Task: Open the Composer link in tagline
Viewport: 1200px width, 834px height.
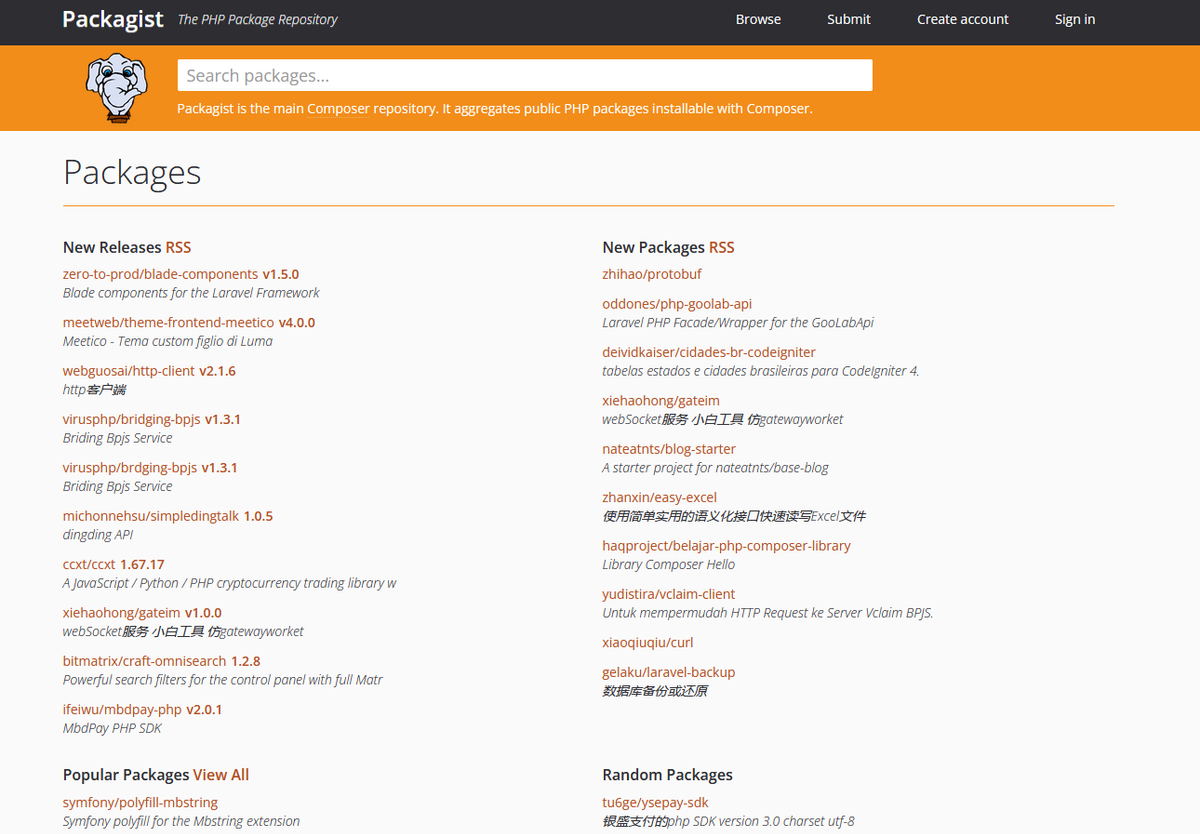Action: 338,109
